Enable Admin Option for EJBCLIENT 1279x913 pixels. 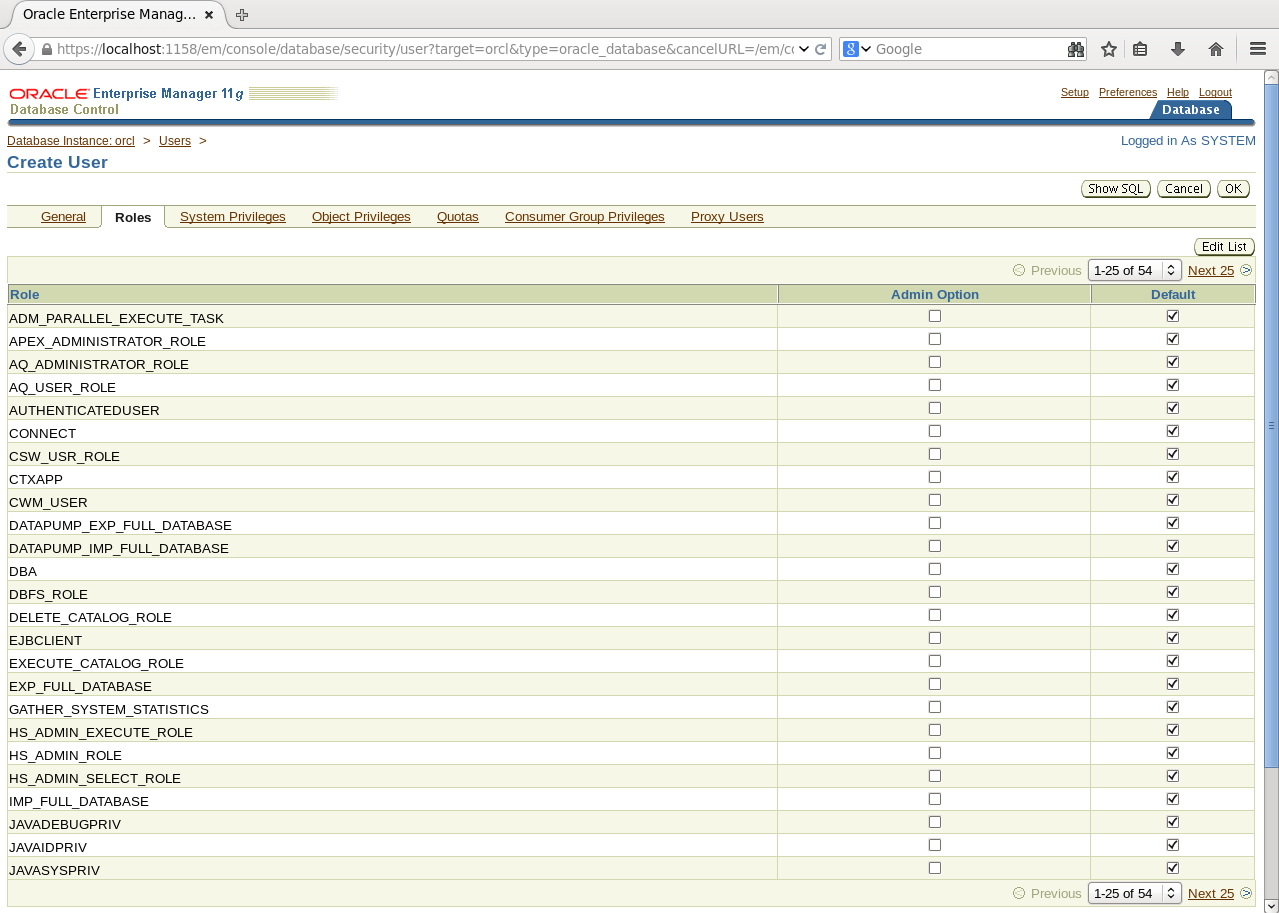point(935,638)
